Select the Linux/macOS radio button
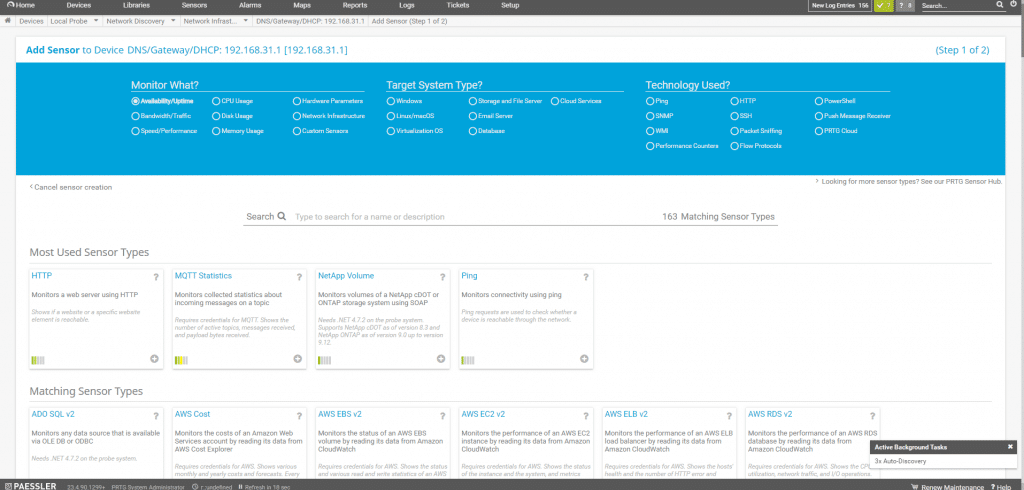 point(391,116)
